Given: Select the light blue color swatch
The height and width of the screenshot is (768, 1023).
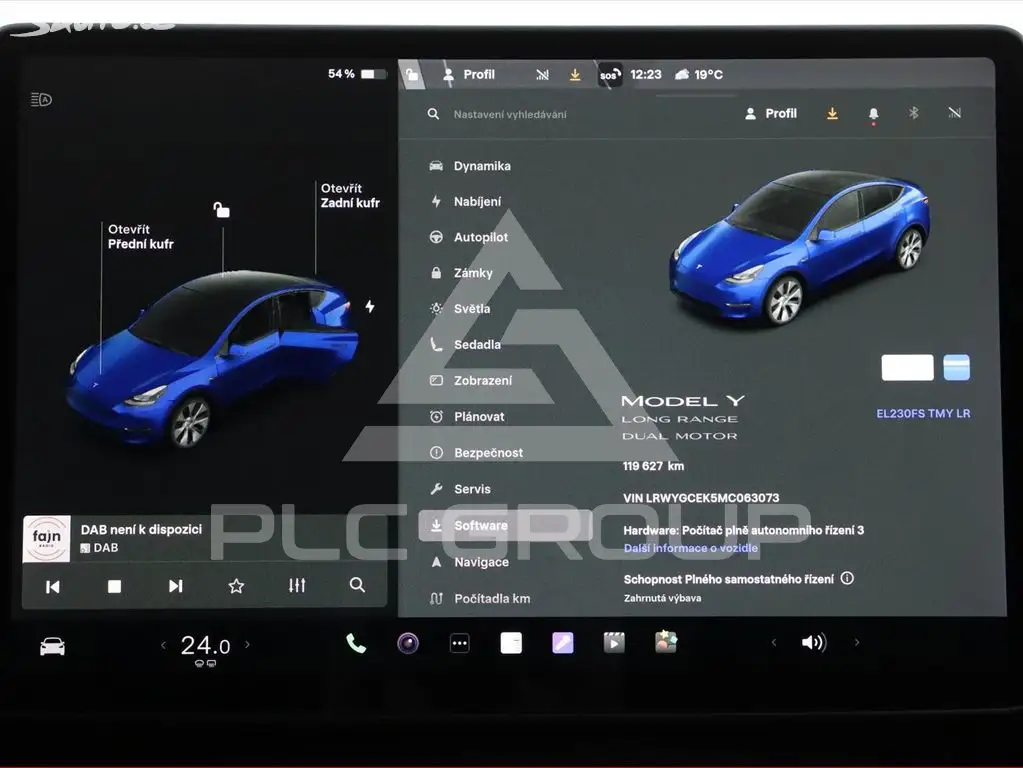Looking at the screenshot, I should click(x=956, y=367).
